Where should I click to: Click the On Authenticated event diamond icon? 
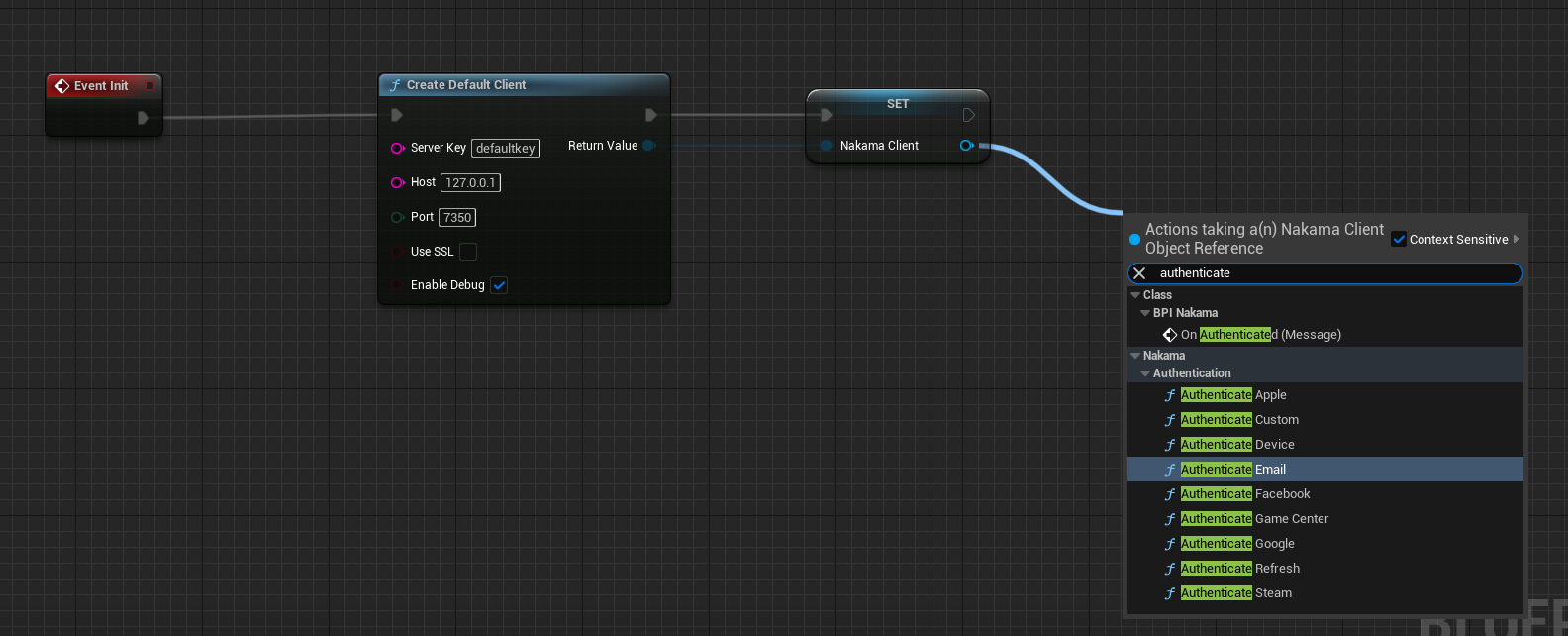pos(1170,335)
